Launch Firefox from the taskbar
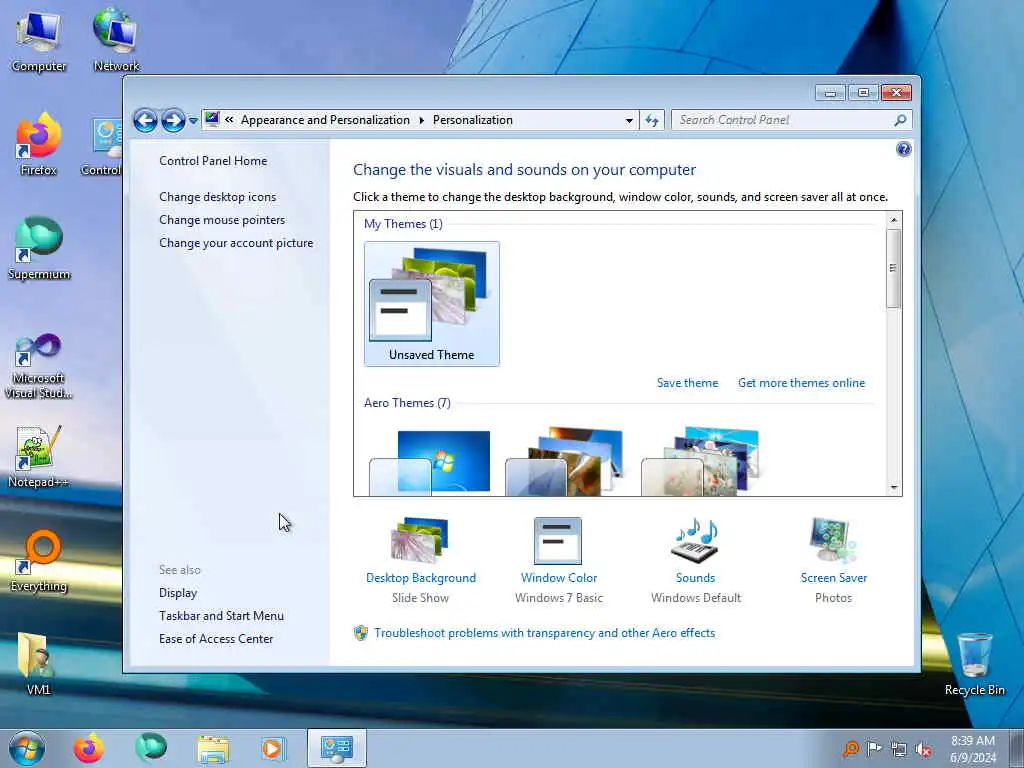 (89, 748)
